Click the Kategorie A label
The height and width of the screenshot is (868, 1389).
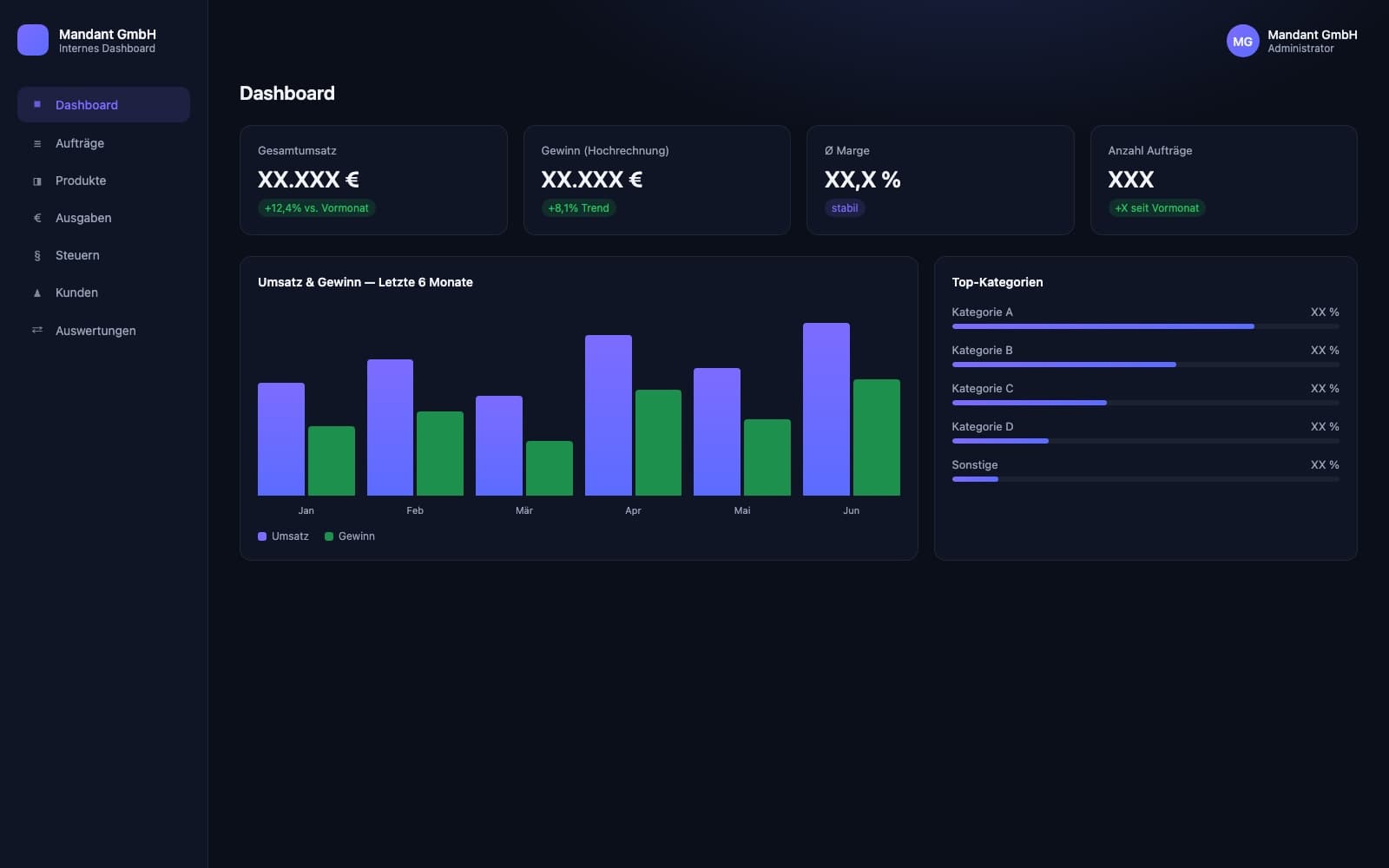pos(982,312)
